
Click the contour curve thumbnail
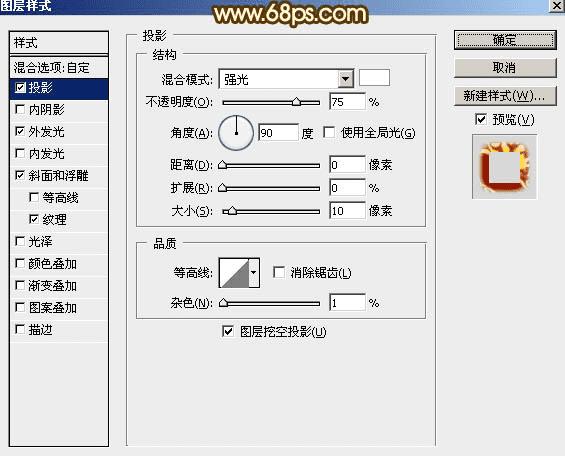pyautogui.click(x=234, y=273)
